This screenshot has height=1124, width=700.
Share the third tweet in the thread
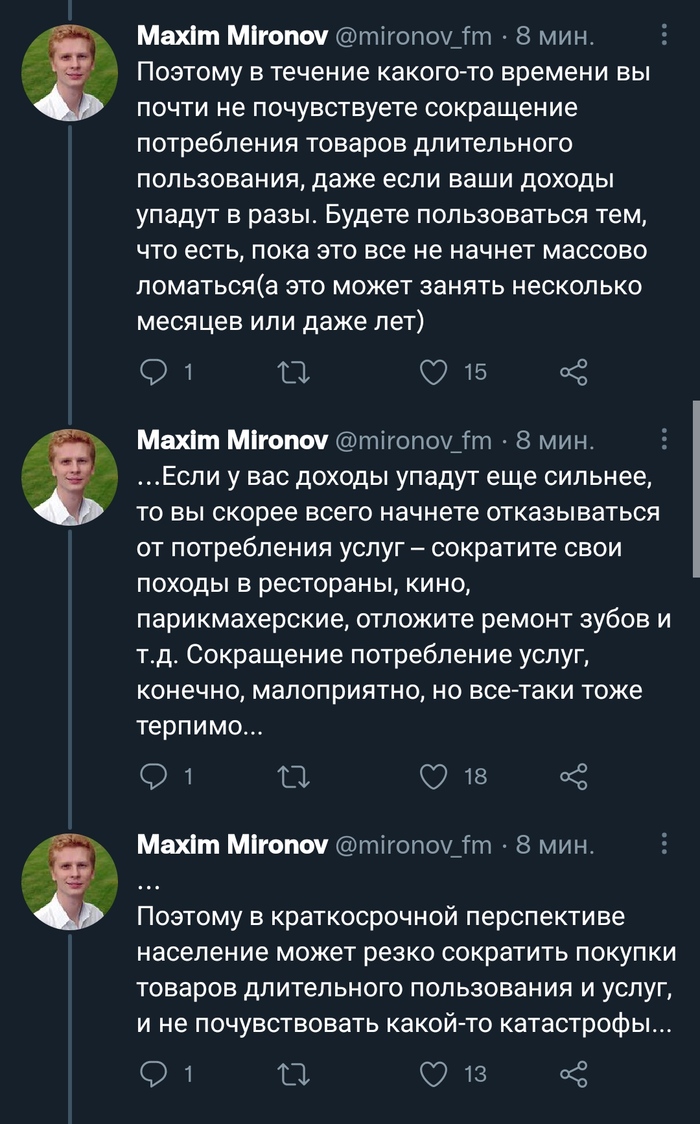[574, 1074]
